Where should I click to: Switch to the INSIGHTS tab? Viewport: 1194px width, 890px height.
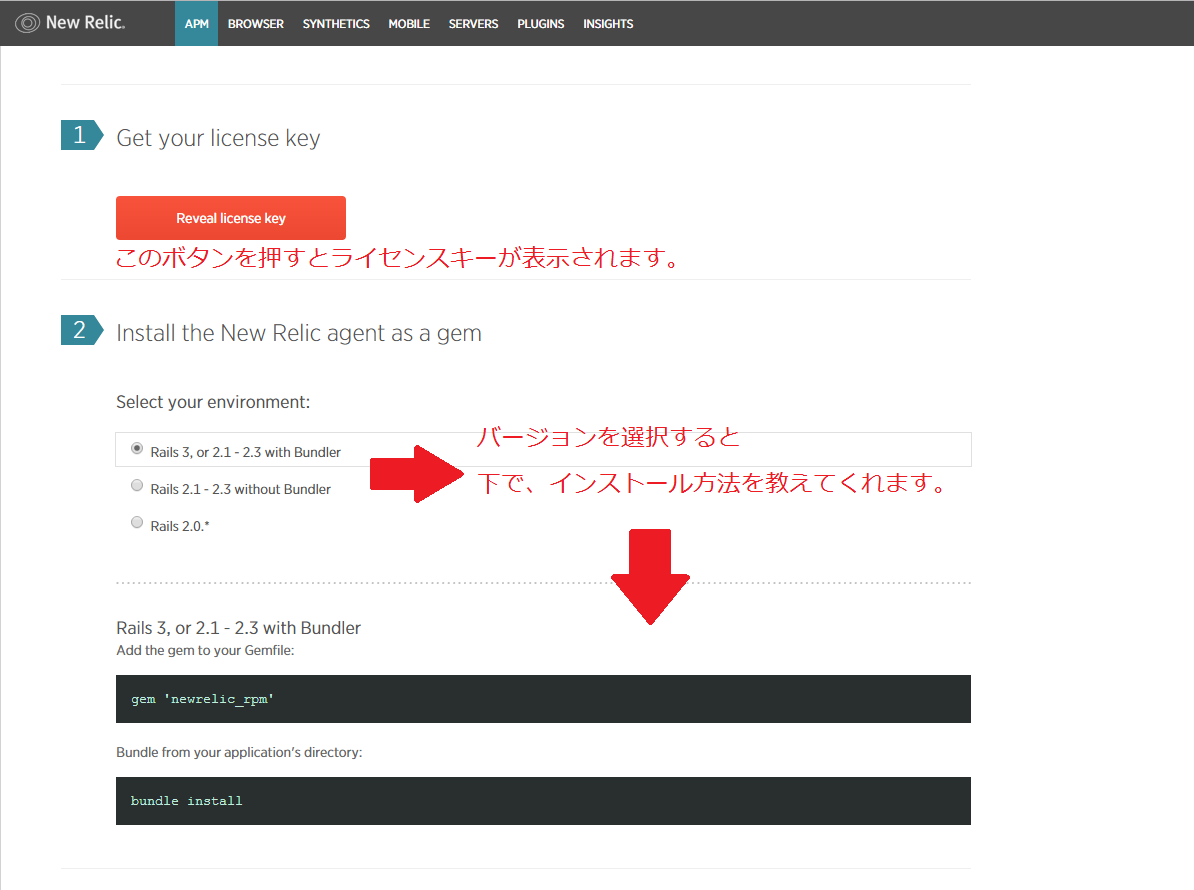click(x=608, y=24)
